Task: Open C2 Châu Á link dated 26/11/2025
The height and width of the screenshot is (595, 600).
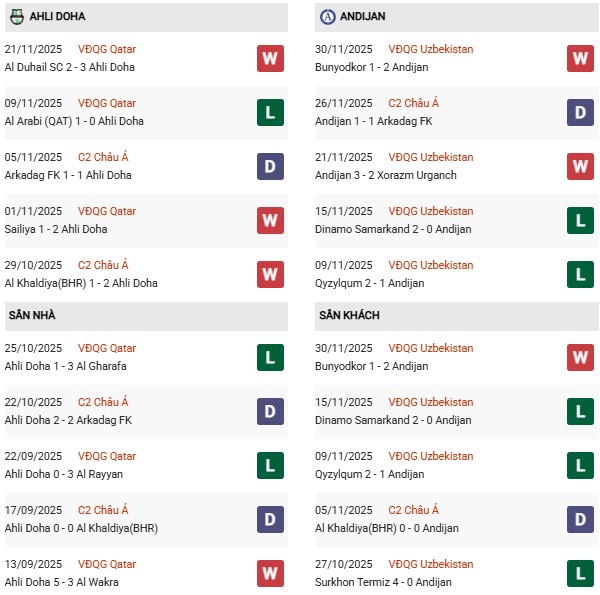Action: point(411,103)
